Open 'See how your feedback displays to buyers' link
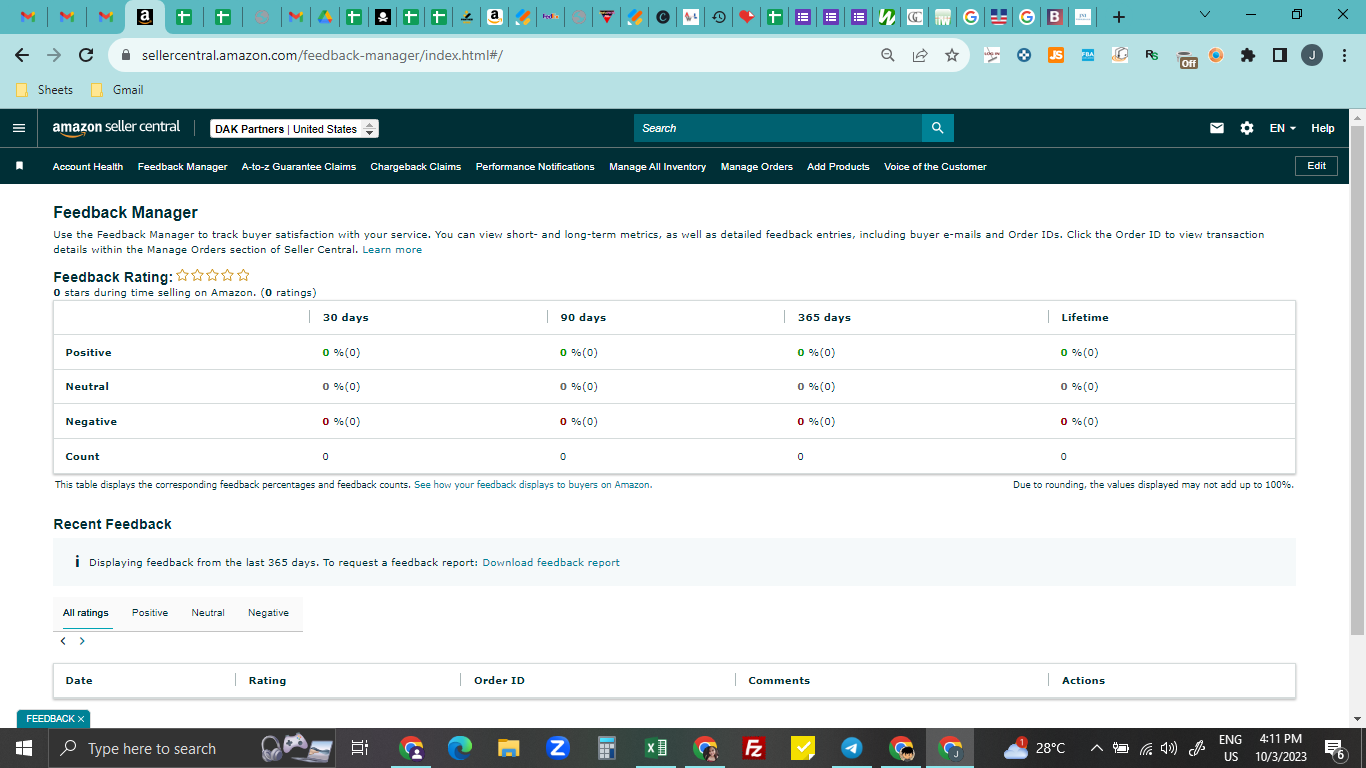Image resolution: width=1366 pixels, height=768 pixels. point(533,485)
